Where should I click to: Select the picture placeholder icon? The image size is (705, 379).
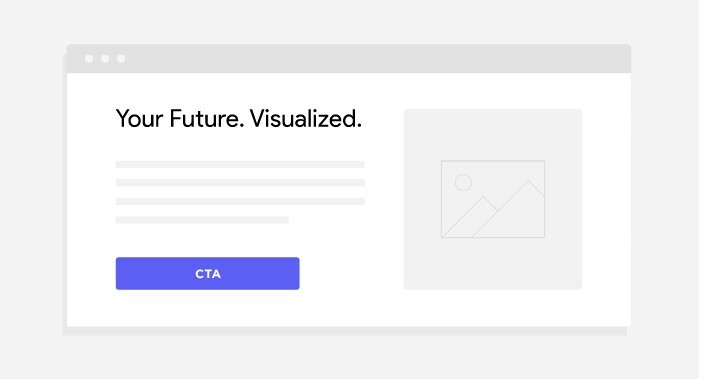pyautogui.click(x=493, y=199)
